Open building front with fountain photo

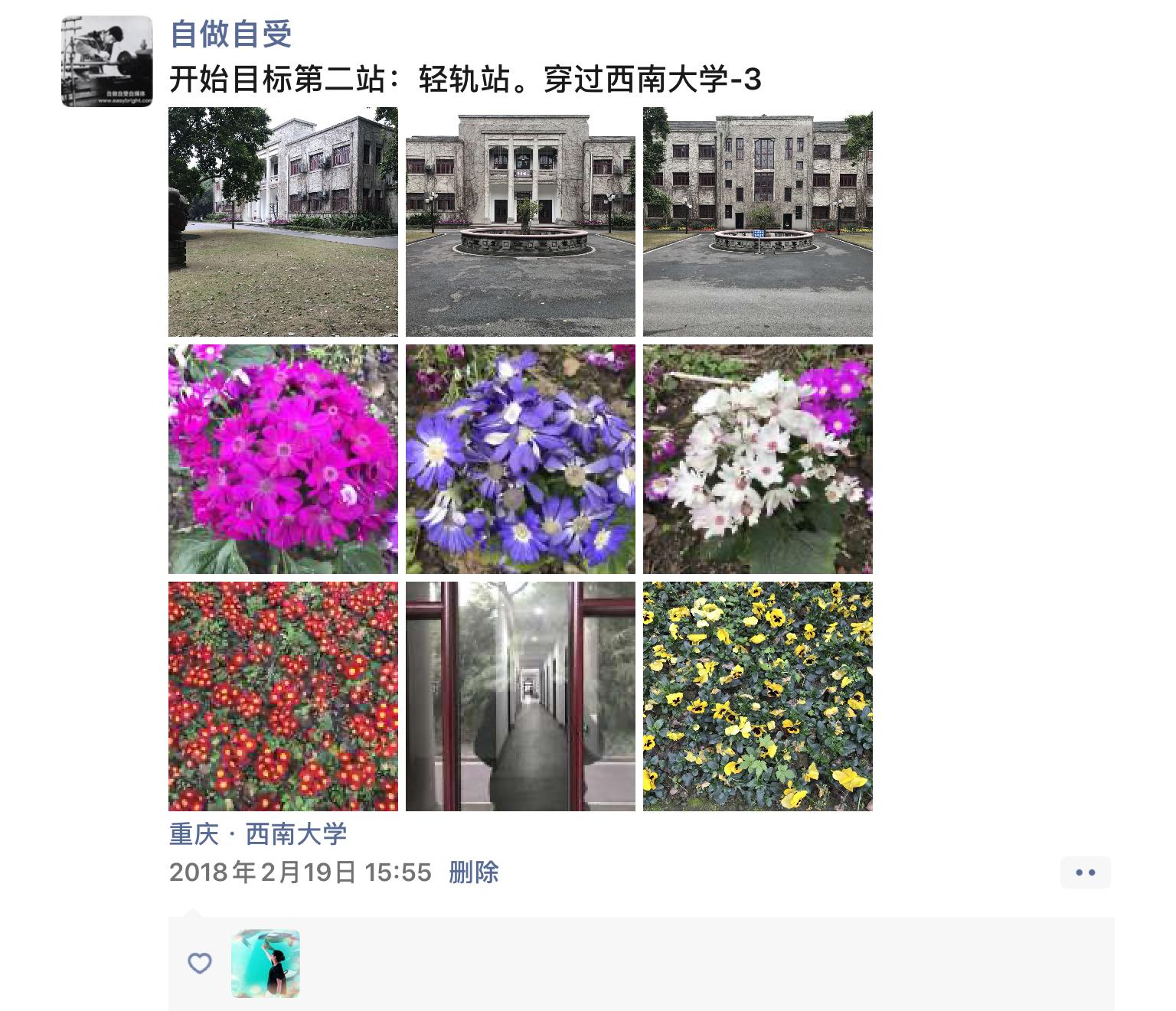(521, 222)
